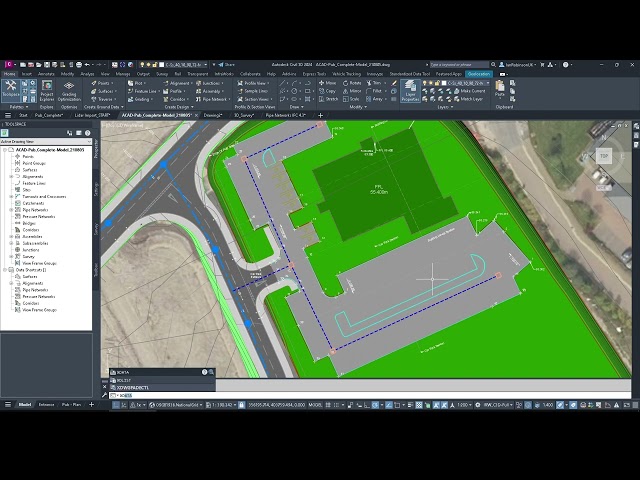The image size is (640, 480).
Task: Click the Share button in title bar
Action: click(227, 64)
